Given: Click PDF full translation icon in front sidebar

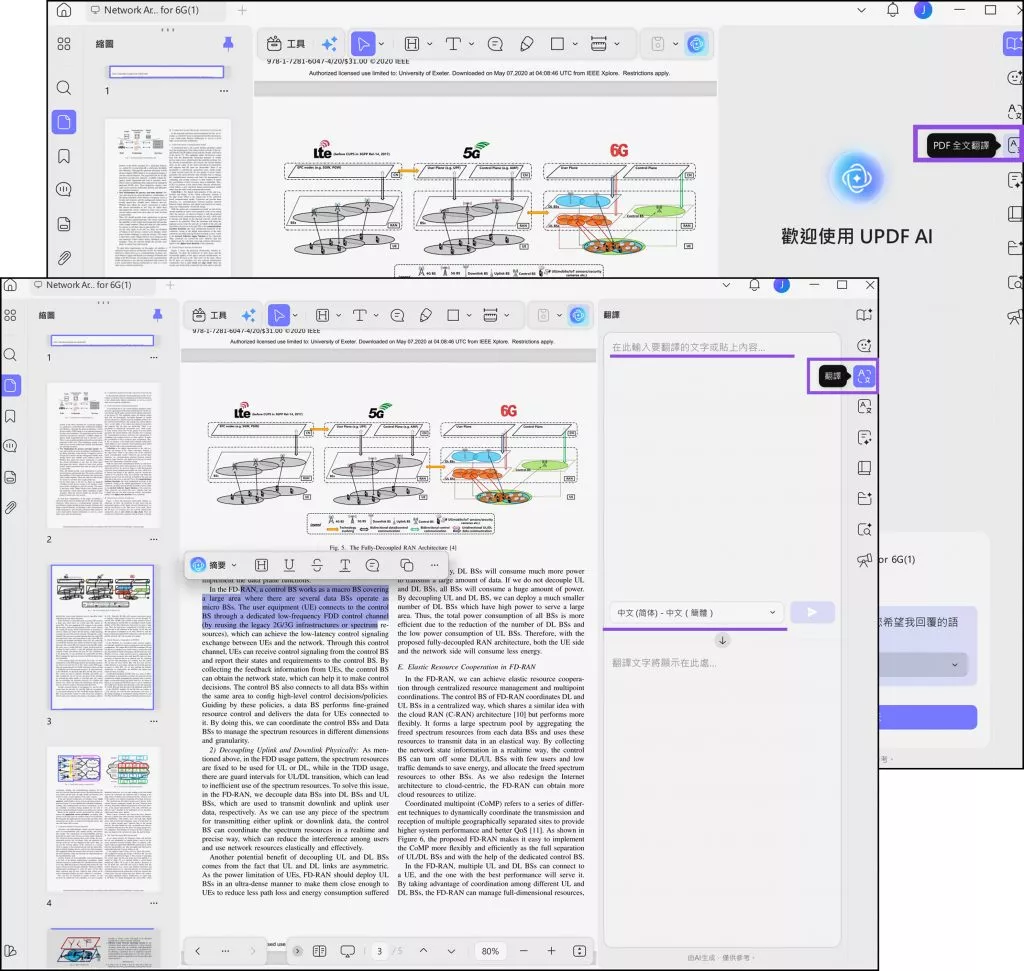Looking at the screenshot, I should point(864,406).
